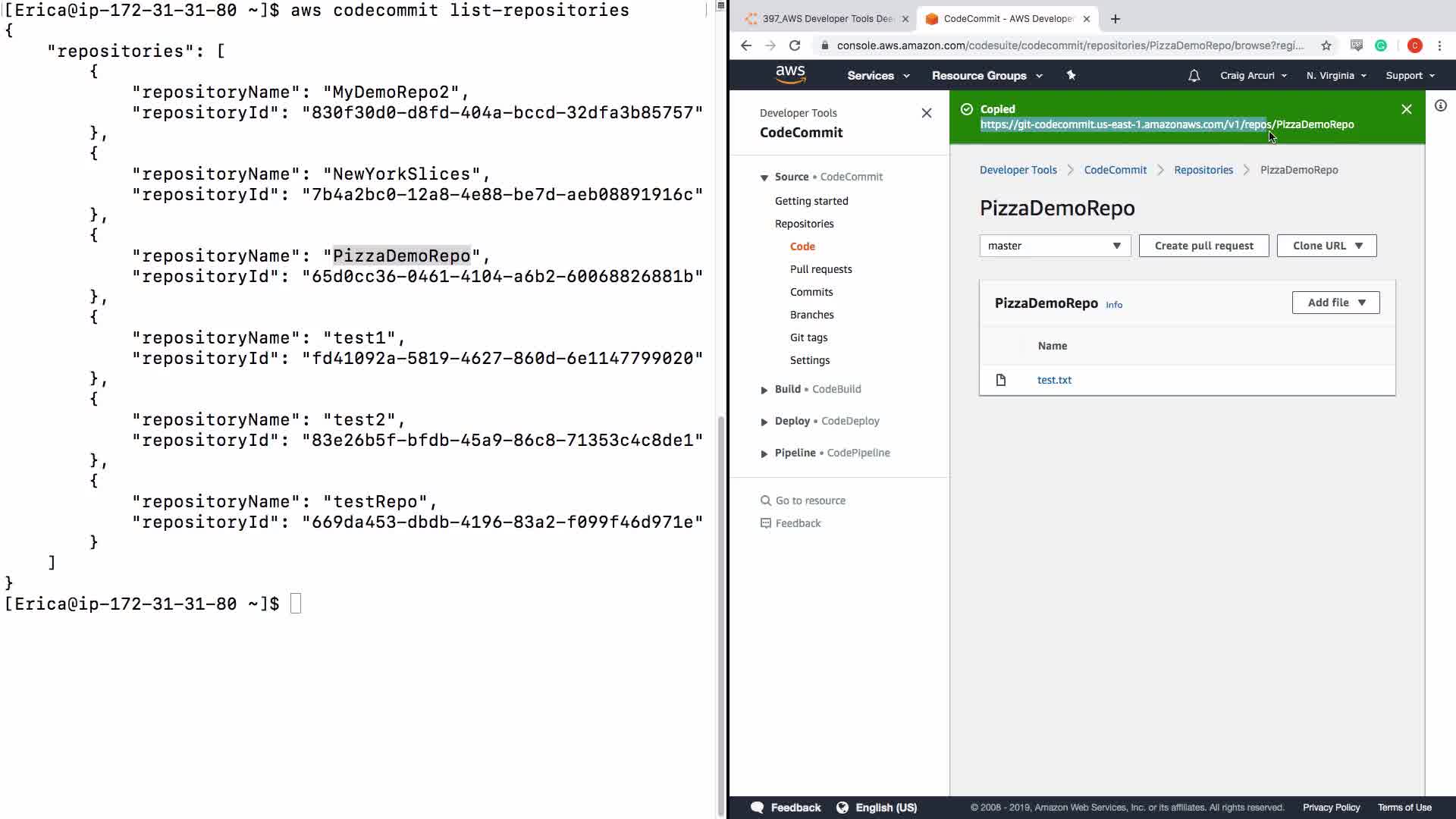1456x819 pixels.
Task: Click Create pull request button
Action: tap(1203, 246)
